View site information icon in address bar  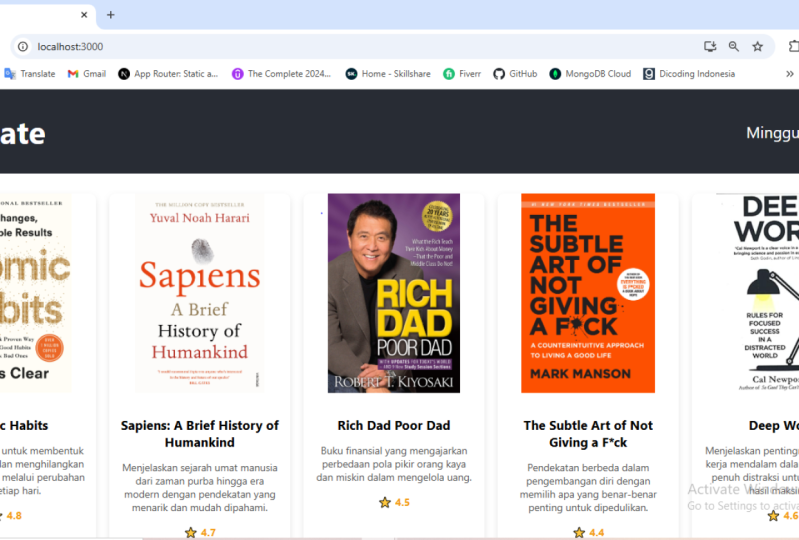[23, 46]
